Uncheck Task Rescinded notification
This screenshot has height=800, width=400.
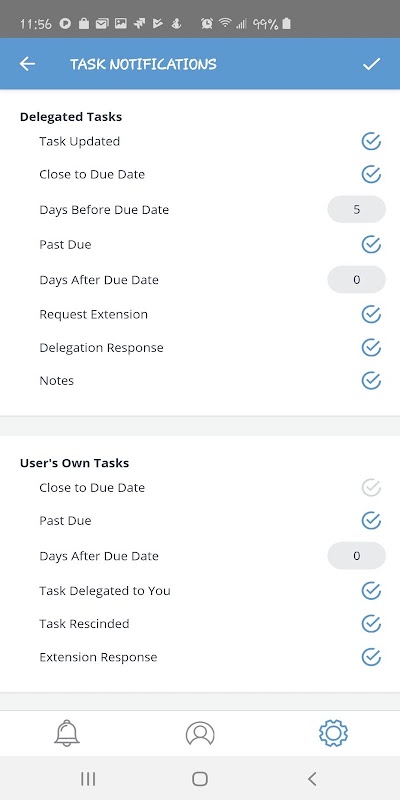click(x=371, y=623)
